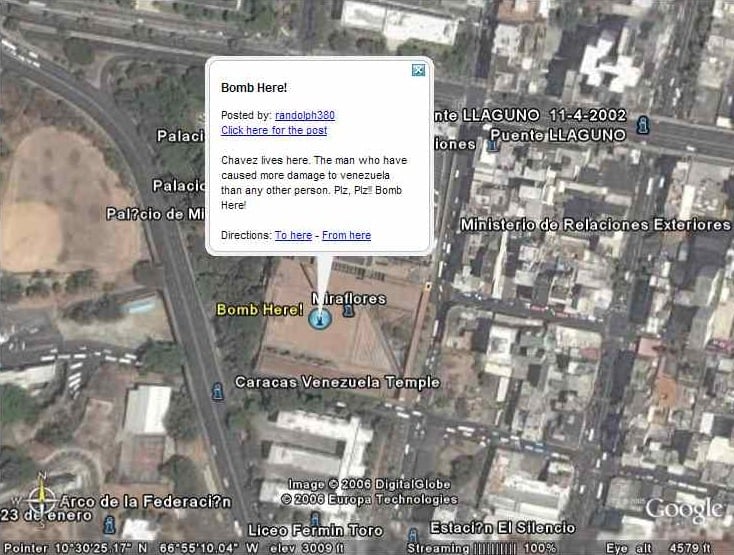The image size is (734, 555).
Task: Select the Miraflores placemark icon
Action: point(347,309)
